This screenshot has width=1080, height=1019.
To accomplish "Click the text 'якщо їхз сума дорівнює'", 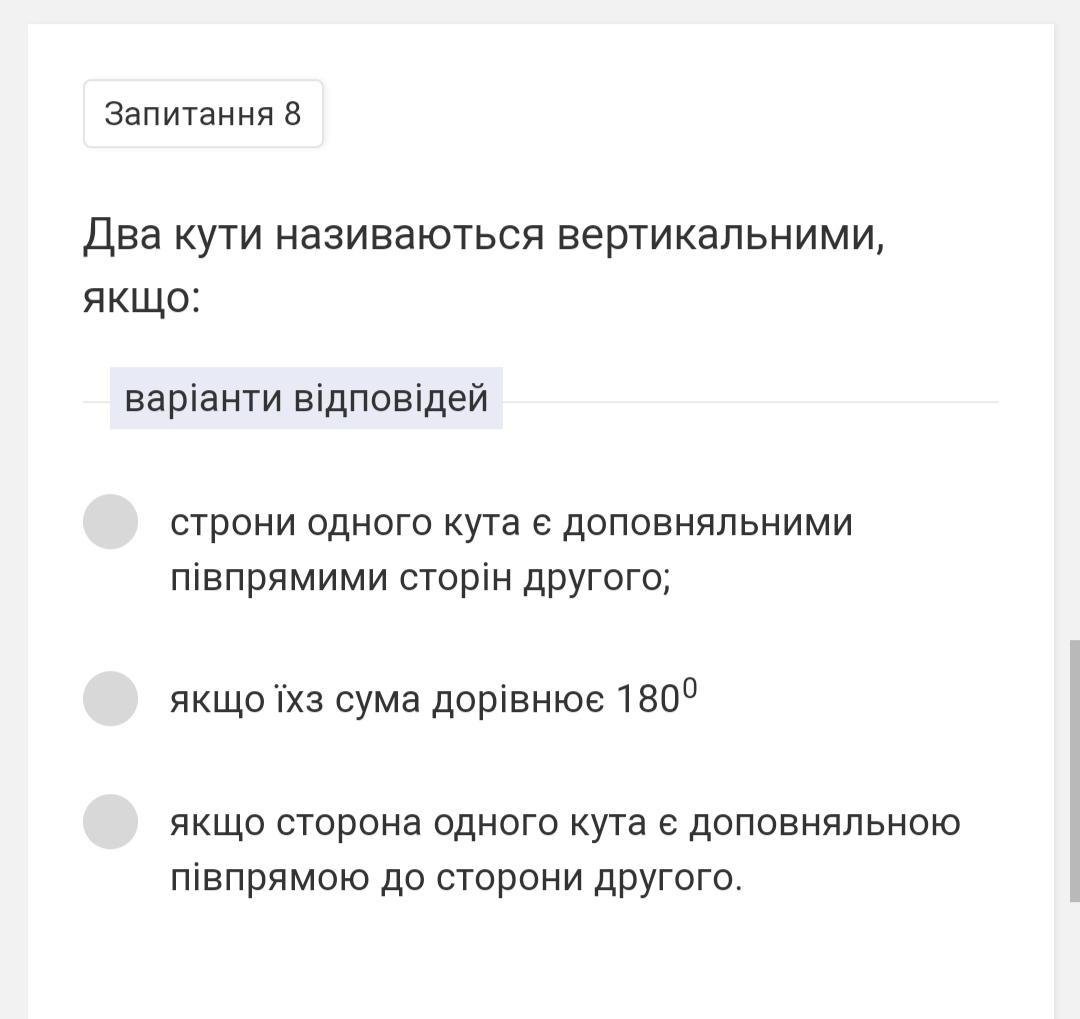I will click(386, 700).
